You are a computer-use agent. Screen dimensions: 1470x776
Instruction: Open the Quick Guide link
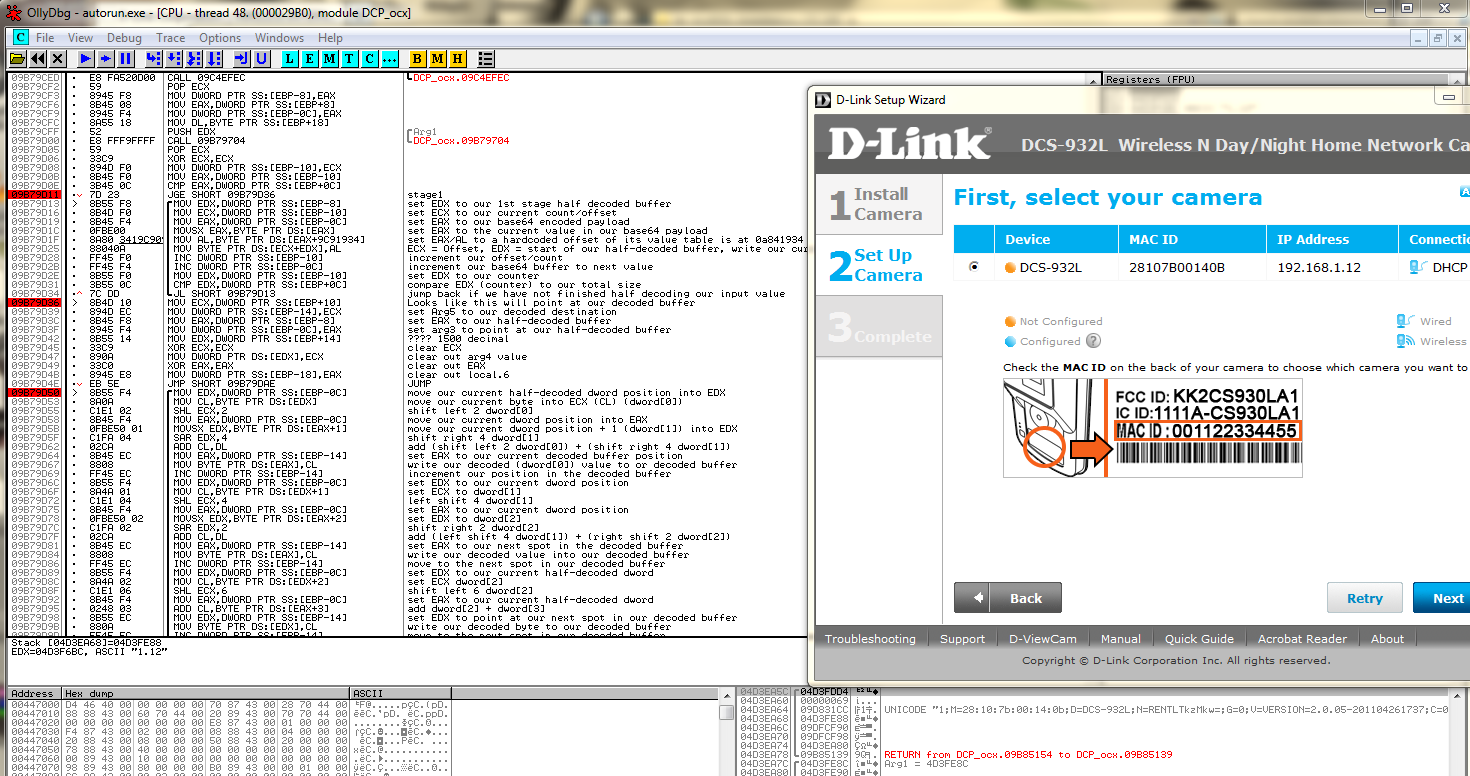(1199, 639)
